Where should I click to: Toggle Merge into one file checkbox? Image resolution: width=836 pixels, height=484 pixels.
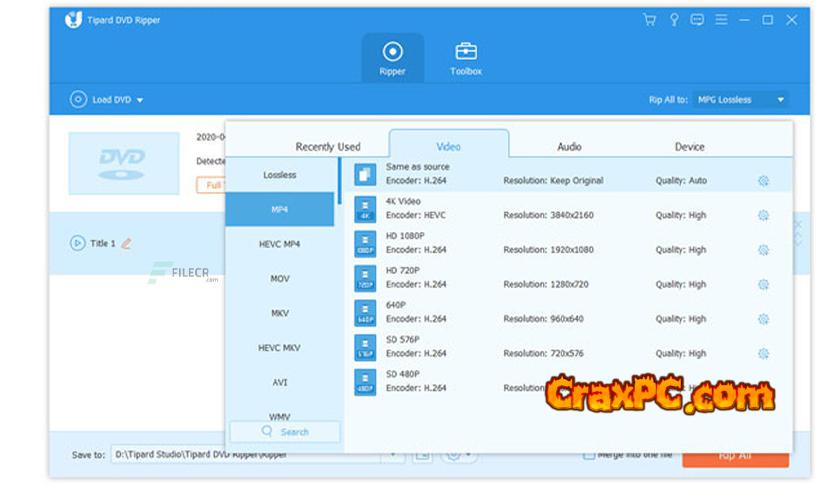click(589, 454)
